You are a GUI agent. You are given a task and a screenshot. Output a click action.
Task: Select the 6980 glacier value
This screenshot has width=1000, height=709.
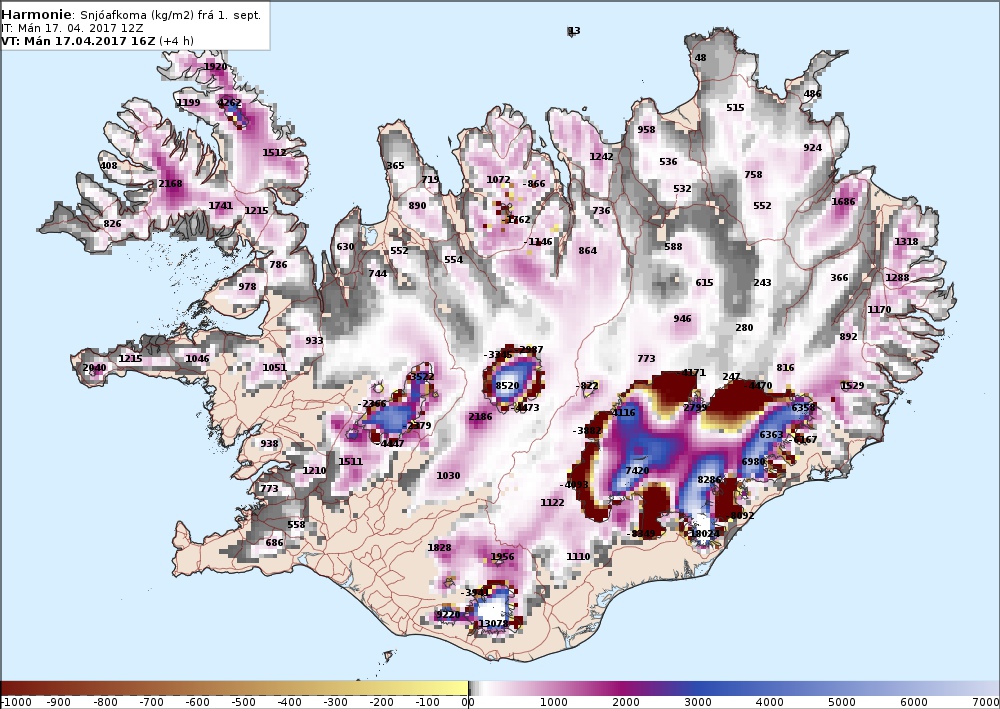753,462
